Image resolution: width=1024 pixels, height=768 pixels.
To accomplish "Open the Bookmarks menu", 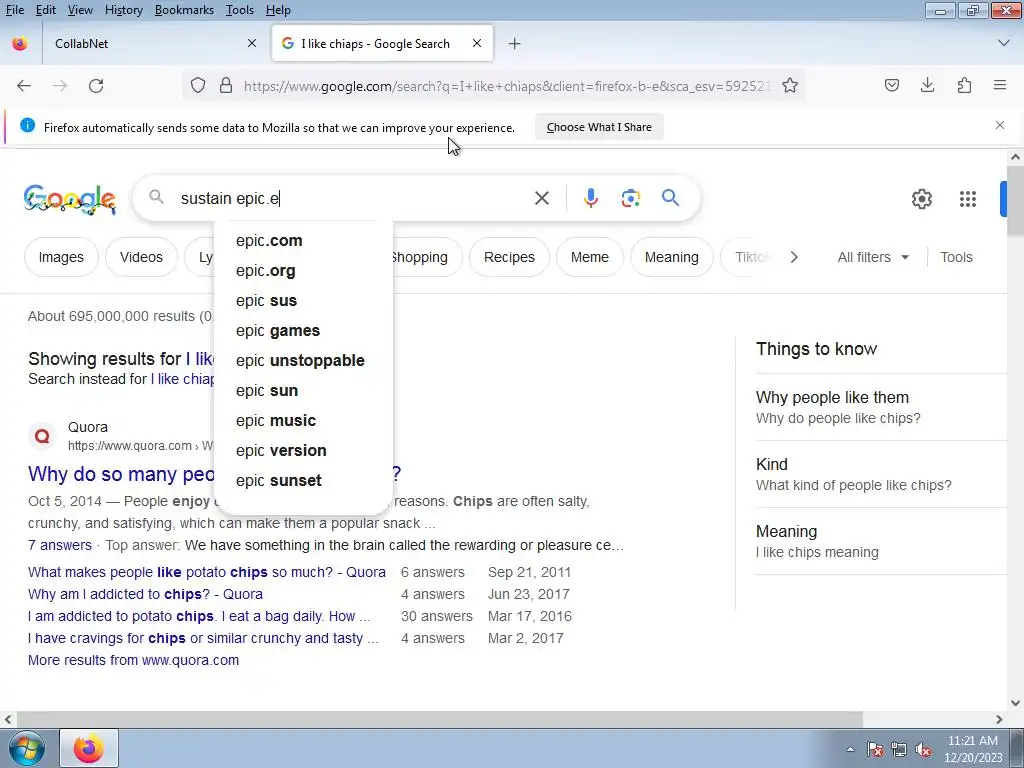I will pyautogui.click(x=184, y=10).
